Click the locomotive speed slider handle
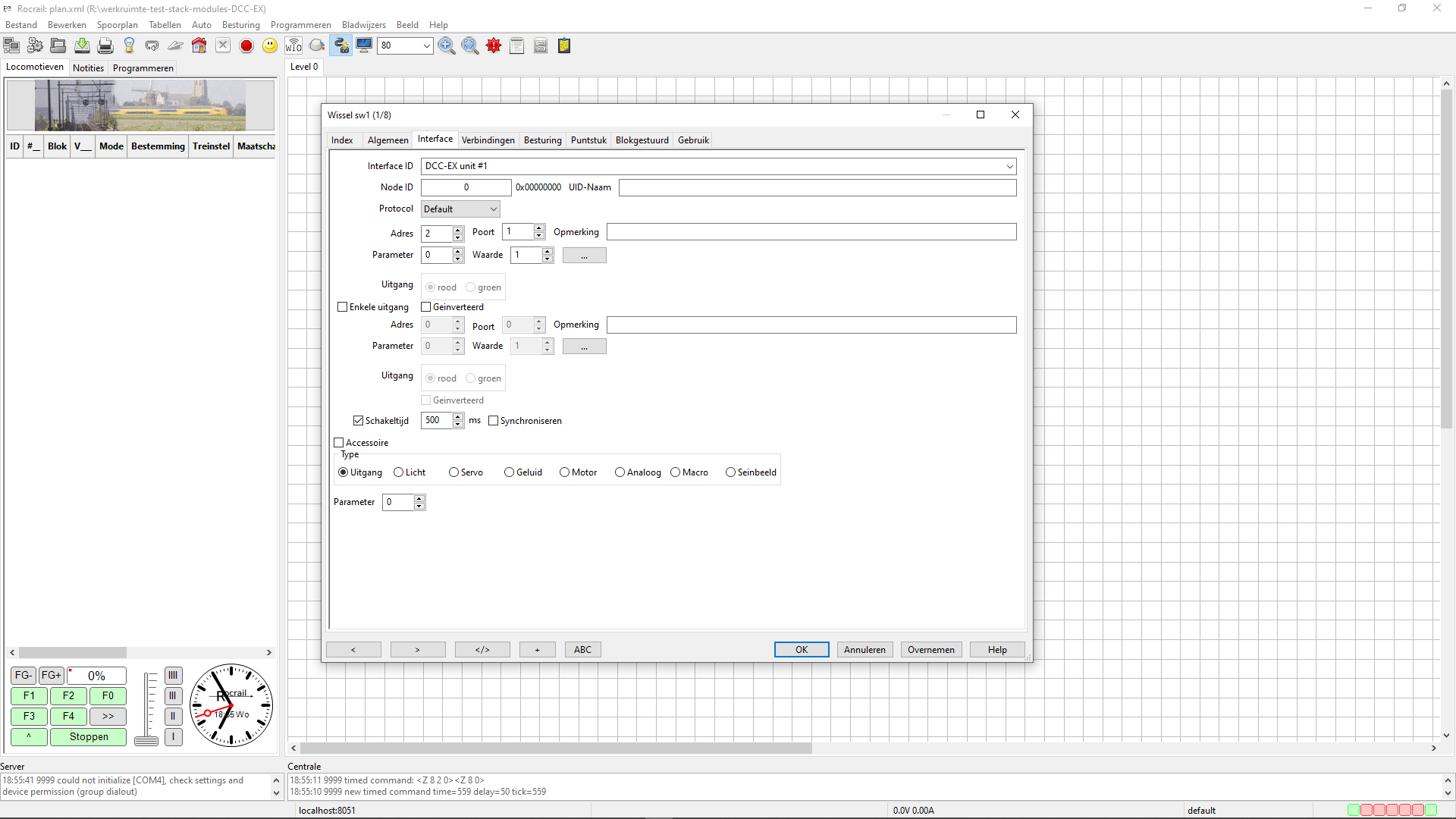The width and height of the screenshot is (1456, 819). pos(146,741)
